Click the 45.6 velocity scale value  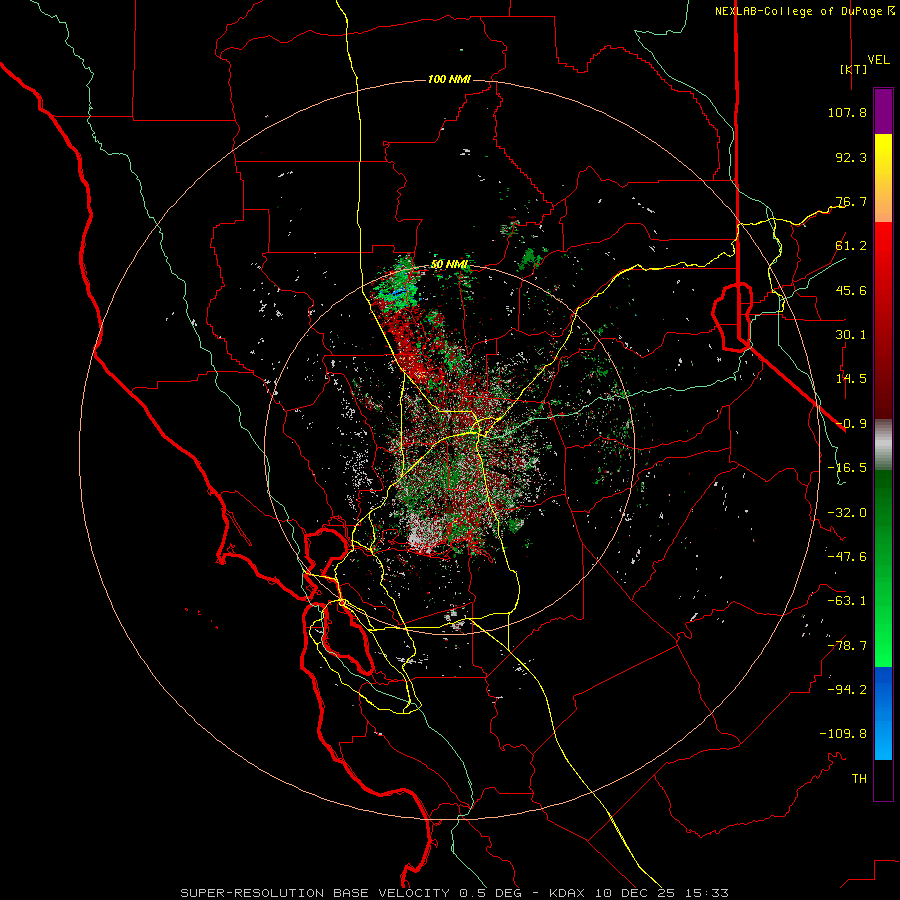click(851, 290)
